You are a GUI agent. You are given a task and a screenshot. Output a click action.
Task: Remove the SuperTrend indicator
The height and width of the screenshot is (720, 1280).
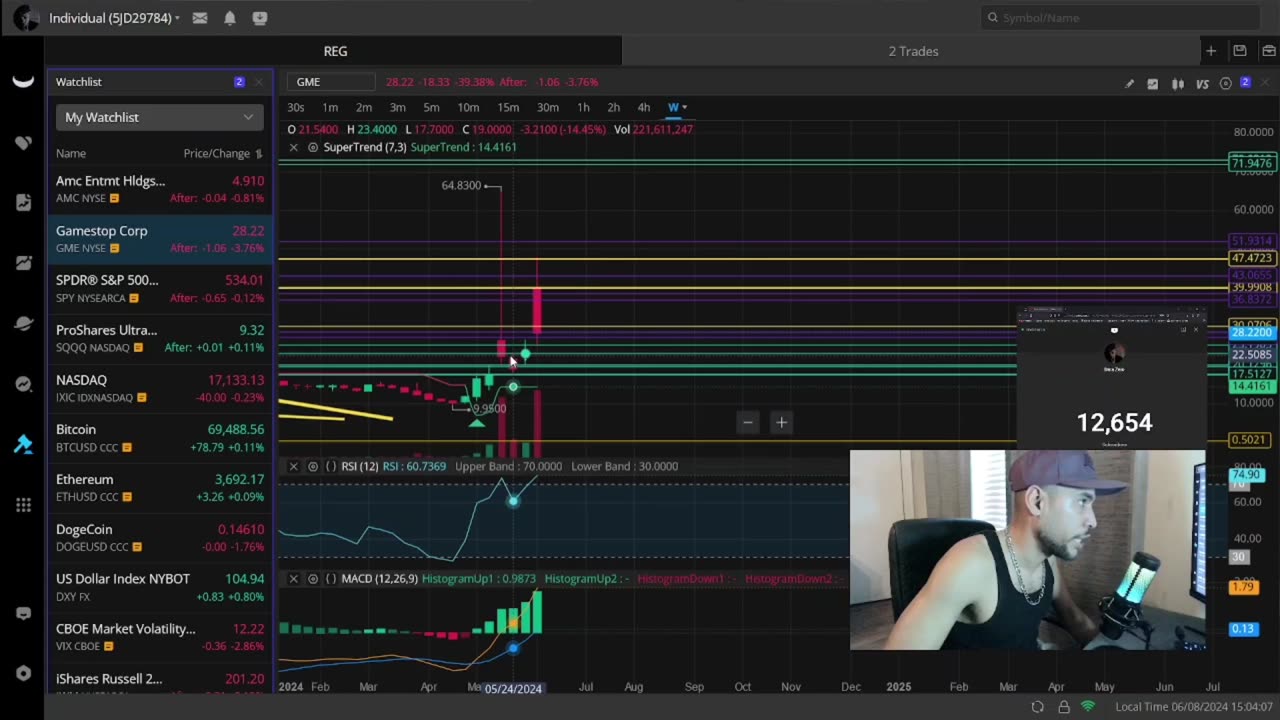[293, 147]
